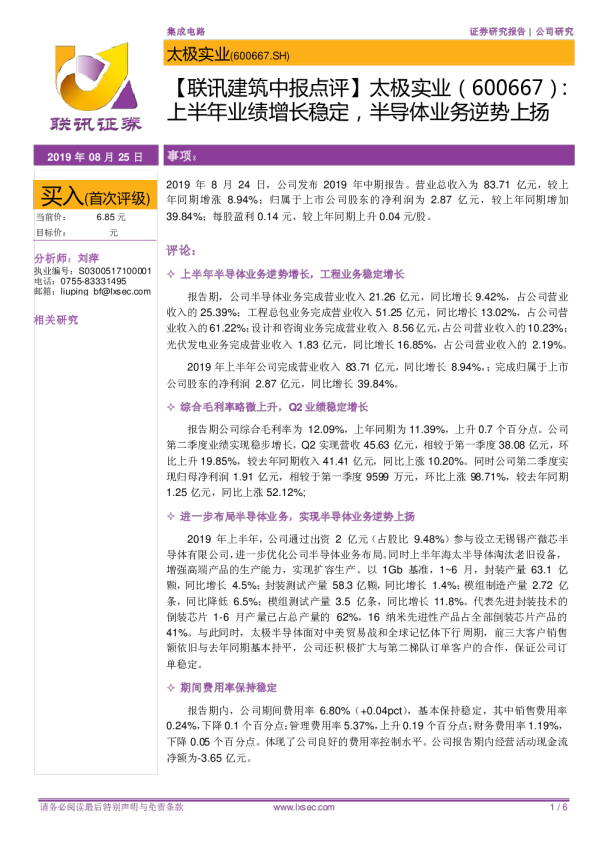Click the paragraph starting 报告期公司综合毛利率为 12.09%
Image resolution: width=596 pixels, height=842 pixels.
[x=367, y=461]
